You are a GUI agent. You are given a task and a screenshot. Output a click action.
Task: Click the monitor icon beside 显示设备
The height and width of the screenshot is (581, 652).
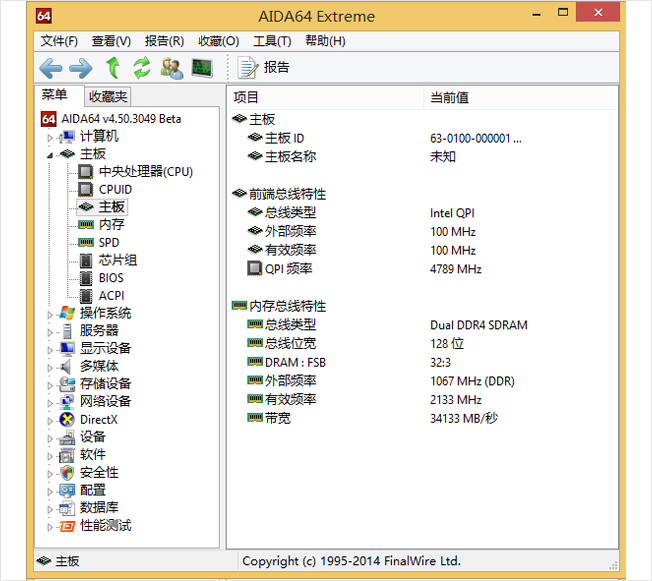67,349
